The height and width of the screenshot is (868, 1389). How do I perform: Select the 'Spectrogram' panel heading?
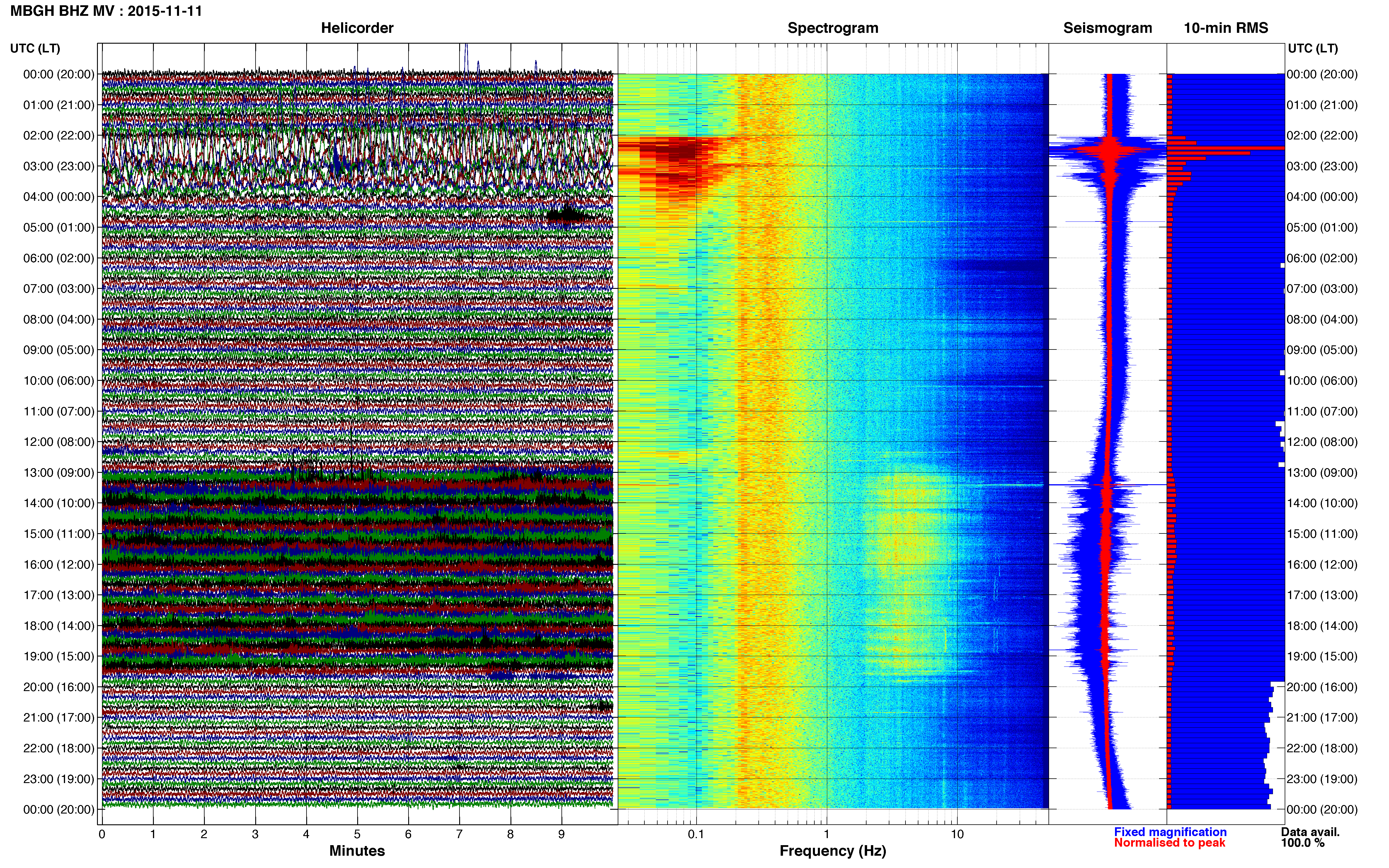[833, 28]
